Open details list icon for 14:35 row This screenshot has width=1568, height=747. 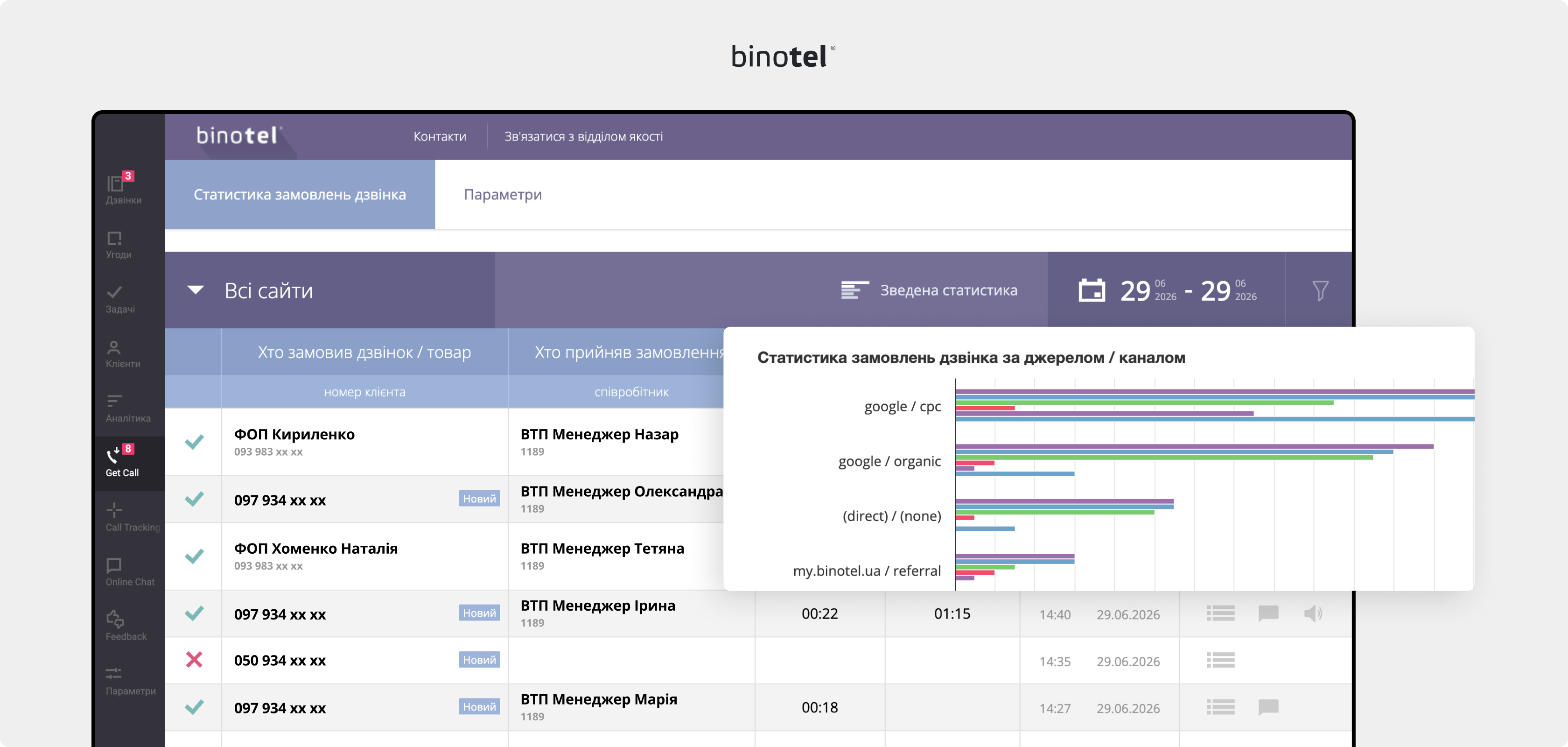pos(1220,660)
